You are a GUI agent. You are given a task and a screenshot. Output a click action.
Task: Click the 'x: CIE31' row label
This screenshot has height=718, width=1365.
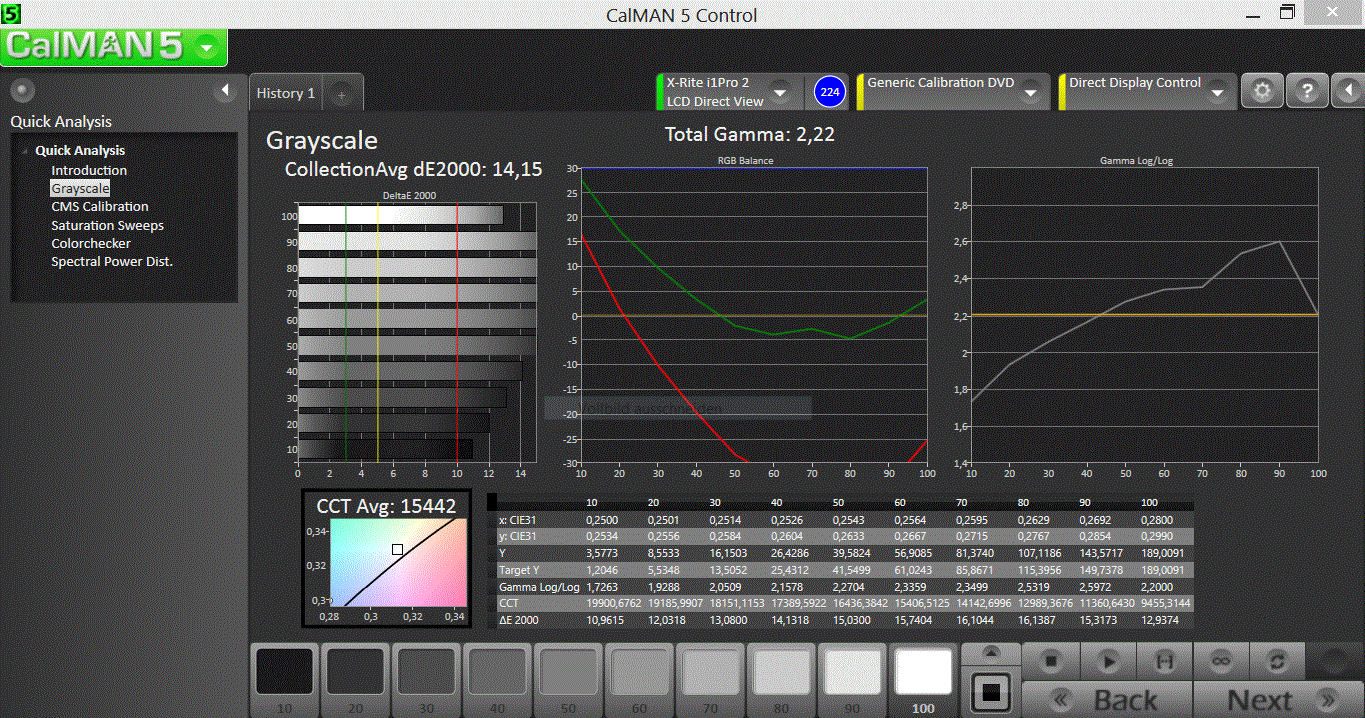tap(516, 519)
